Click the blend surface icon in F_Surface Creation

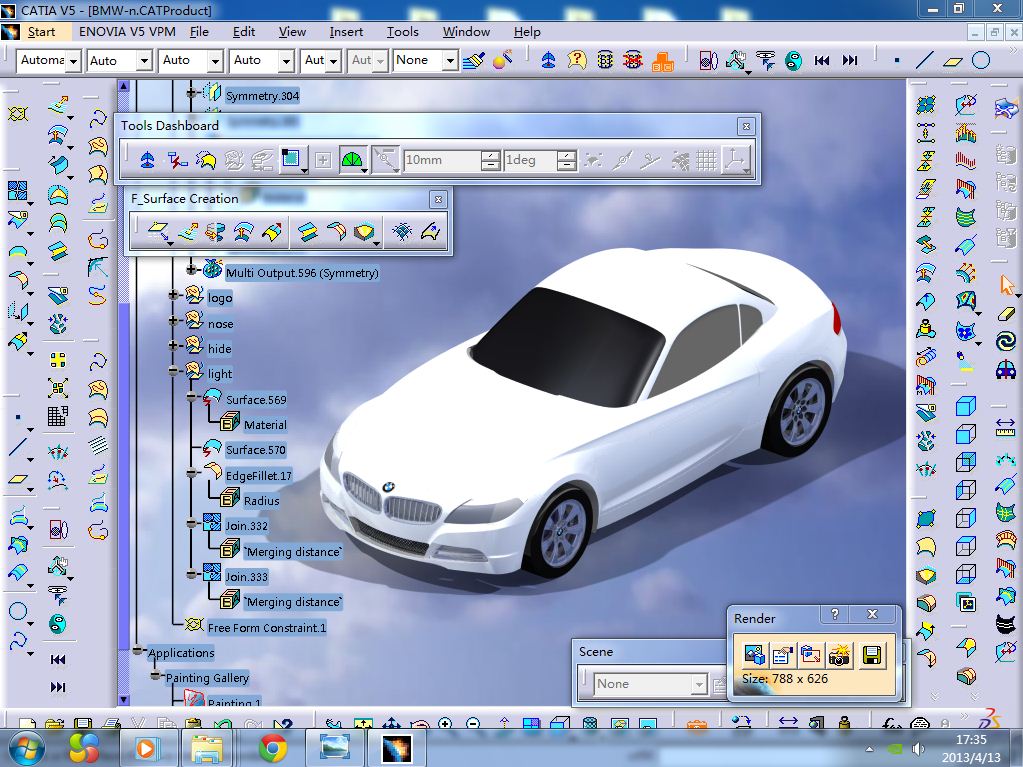336,232
